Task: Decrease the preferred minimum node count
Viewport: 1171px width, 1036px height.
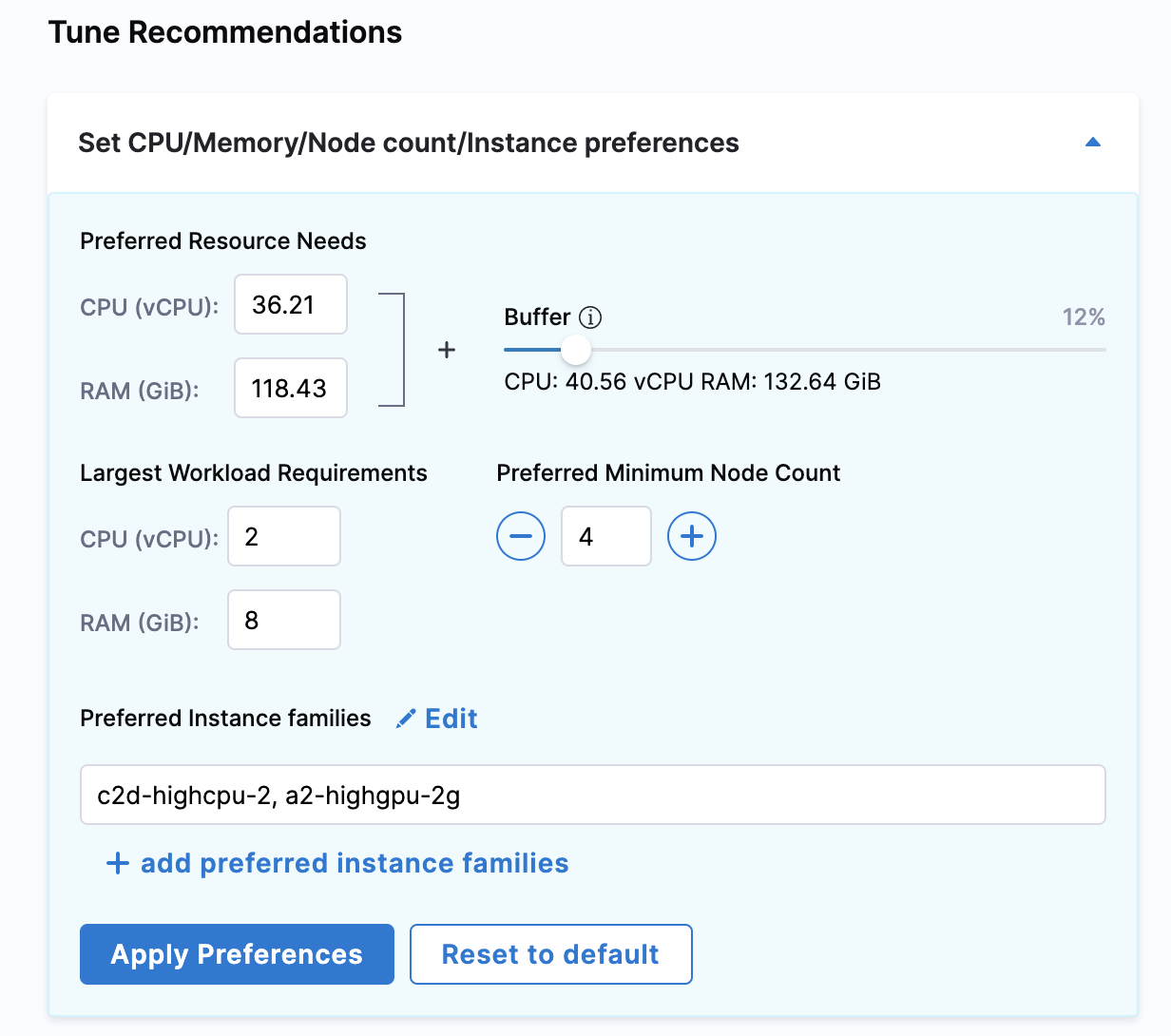Action: (x=521, y=536)
